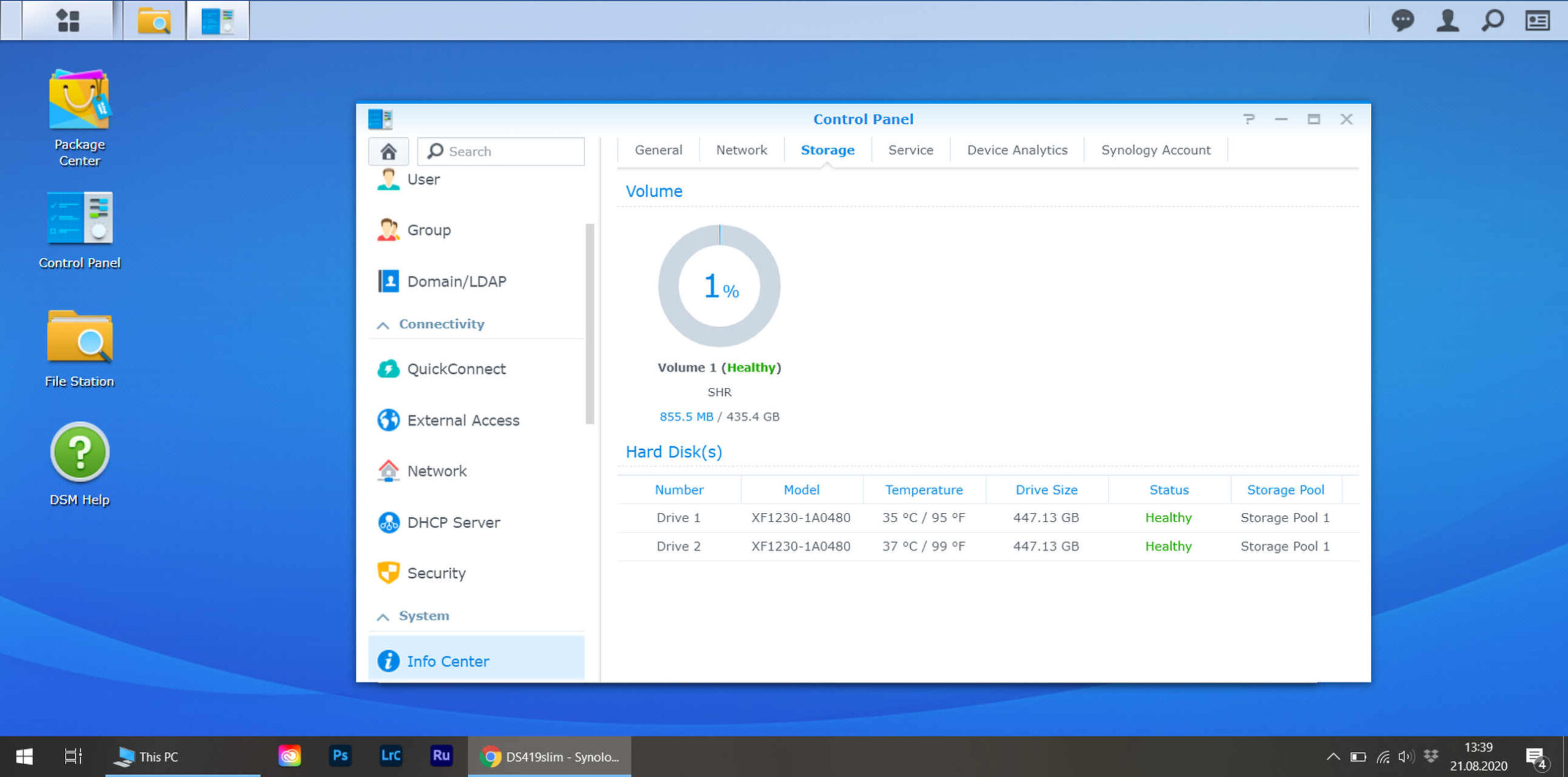Open the DSM Main Menu grid icon

pyautogui.click(x=68, y=20)
